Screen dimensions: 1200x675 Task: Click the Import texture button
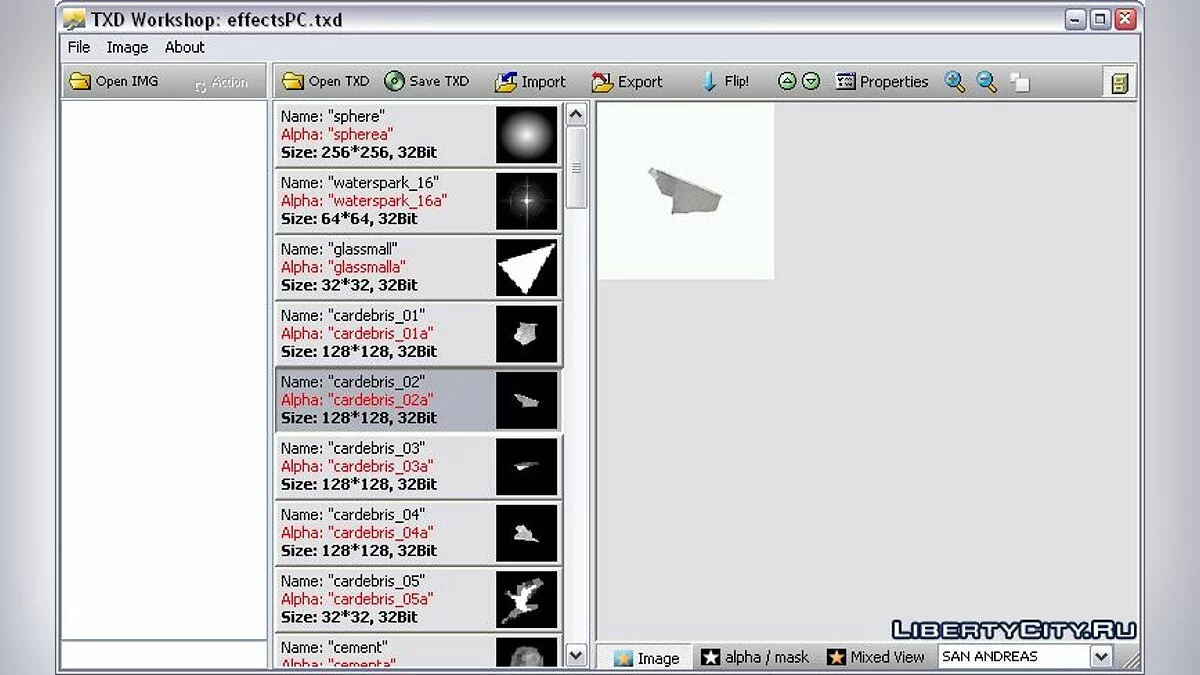[x=531, y=82]
